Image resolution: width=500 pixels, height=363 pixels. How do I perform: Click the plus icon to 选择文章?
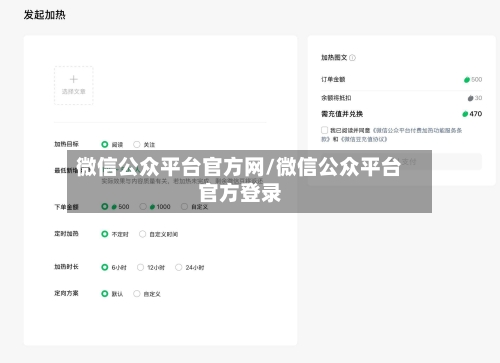coord(74,79)
